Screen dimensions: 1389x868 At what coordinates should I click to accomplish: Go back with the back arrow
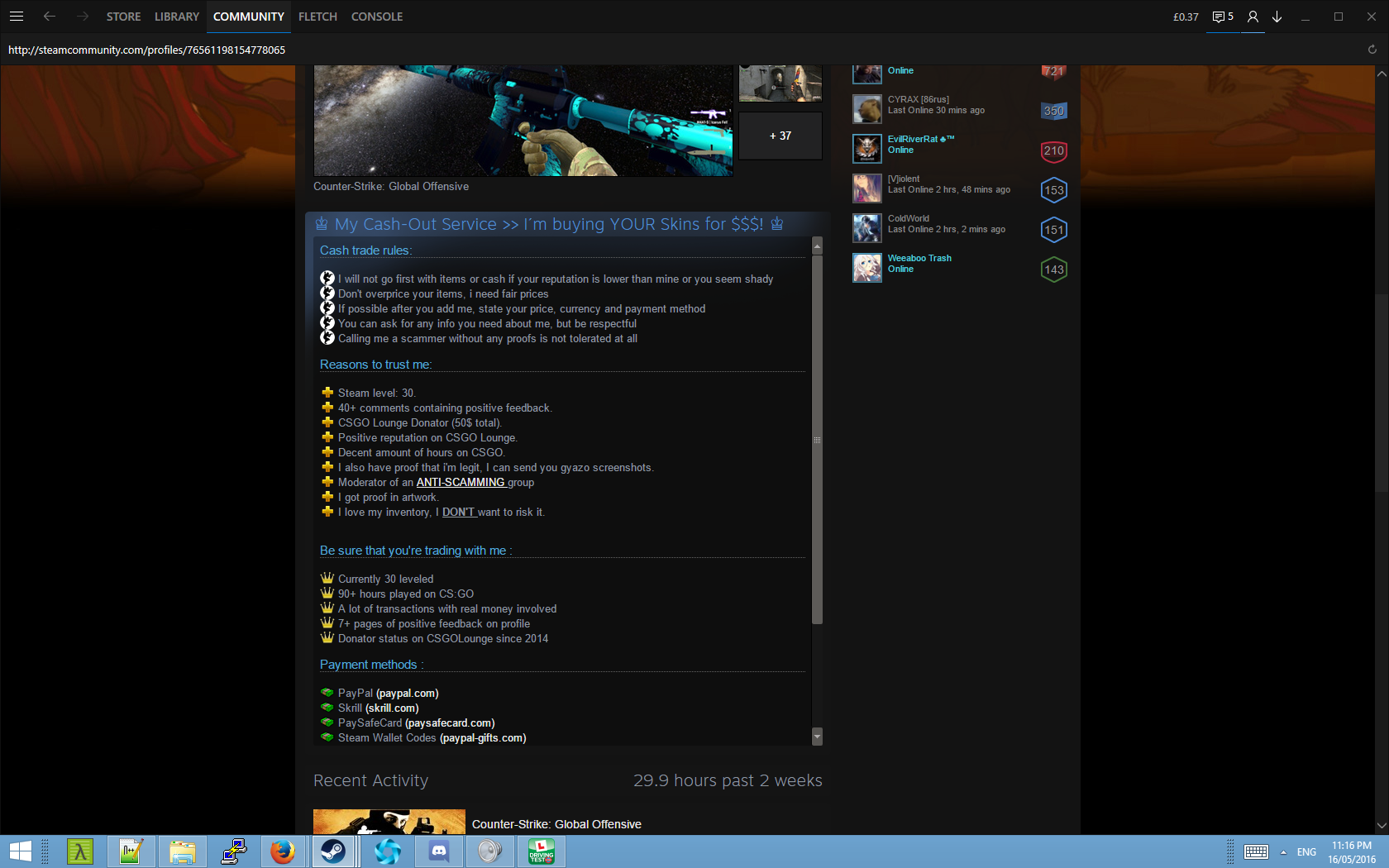pos(50,17)
